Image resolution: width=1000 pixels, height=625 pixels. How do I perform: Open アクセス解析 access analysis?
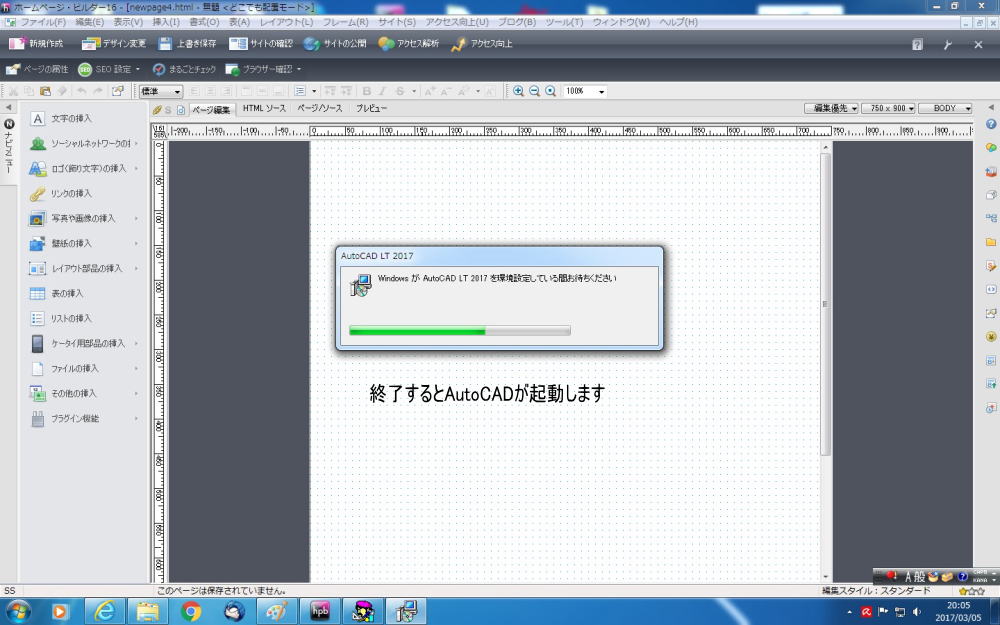click(x=408, y=44)
